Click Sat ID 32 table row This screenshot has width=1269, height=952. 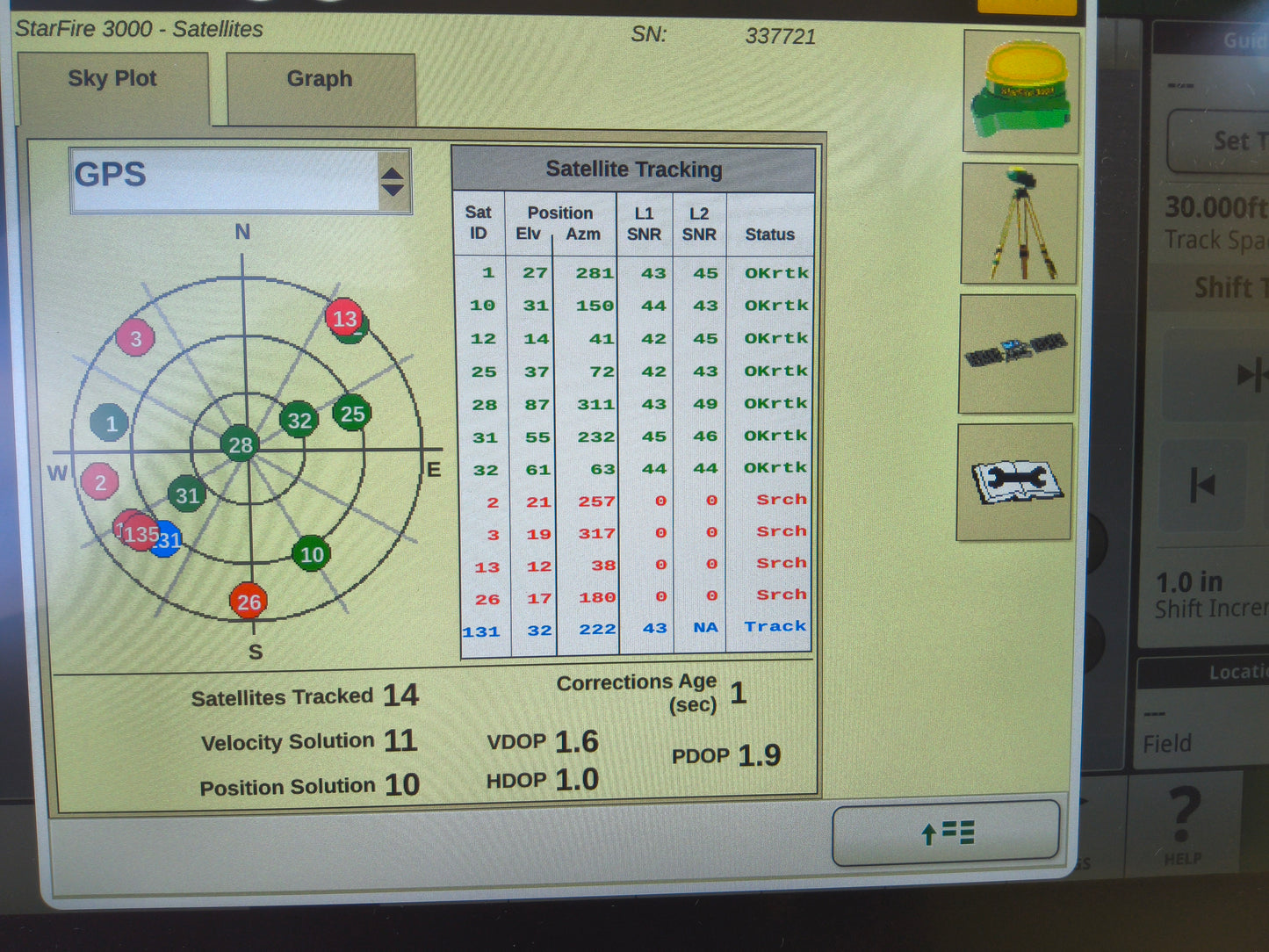[x=634, y=469]
